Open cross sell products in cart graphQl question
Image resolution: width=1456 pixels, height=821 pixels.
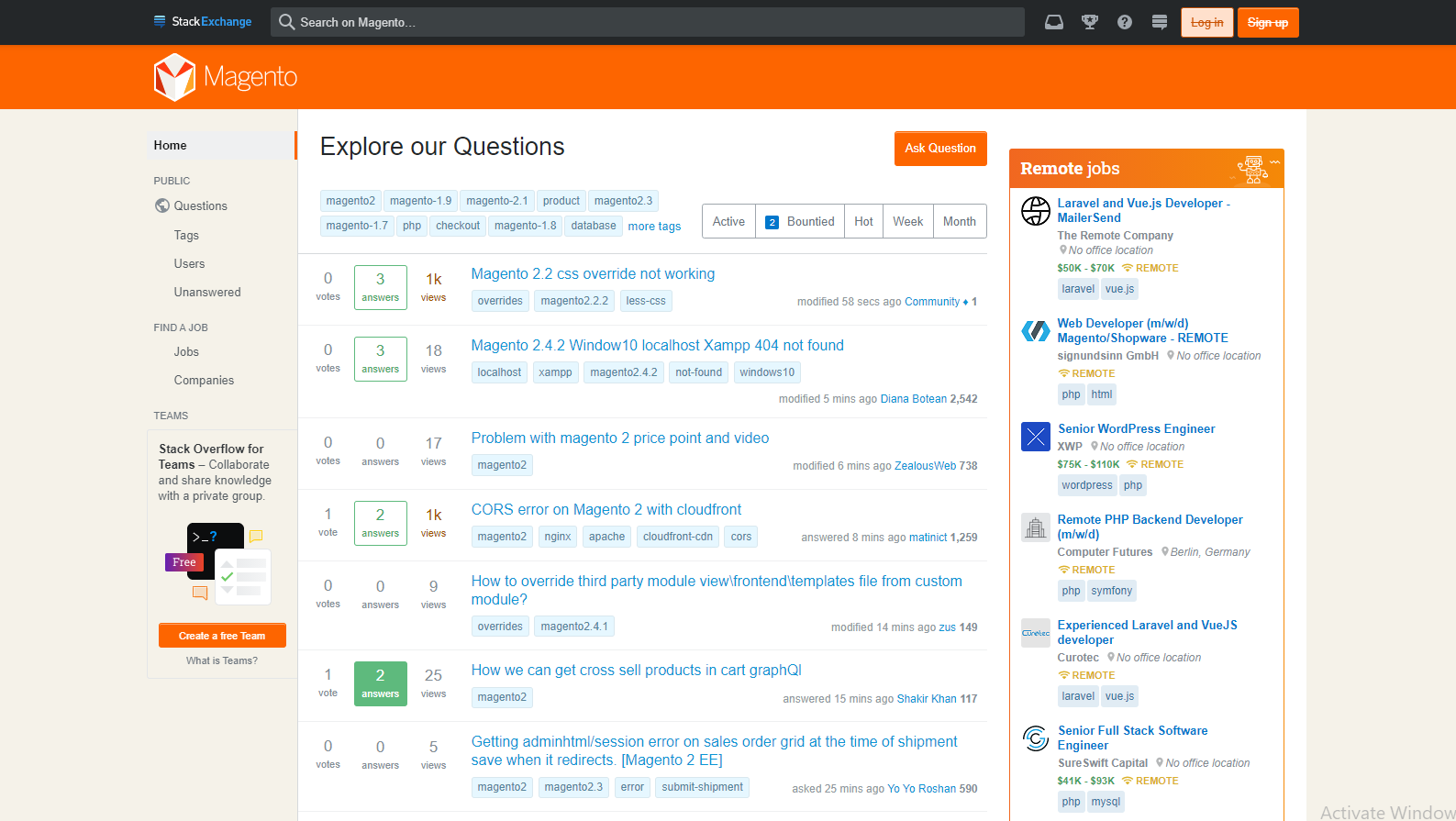636,671
